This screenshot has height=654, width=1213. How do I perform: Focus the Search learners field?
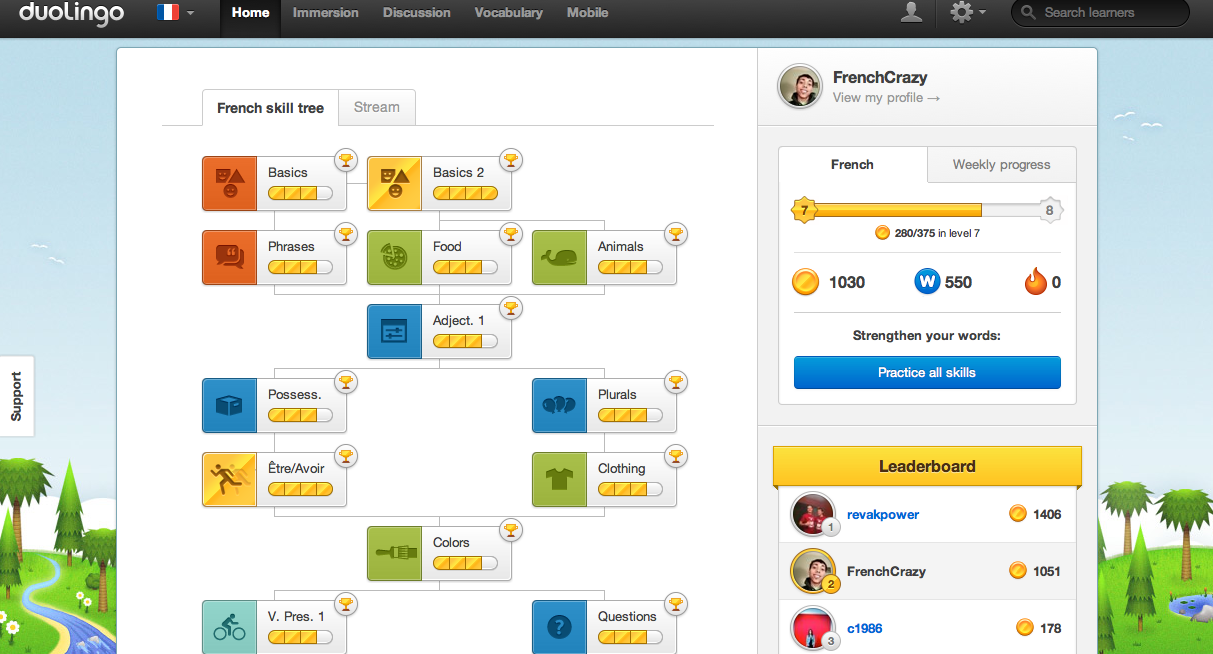tap(1110, 13)
